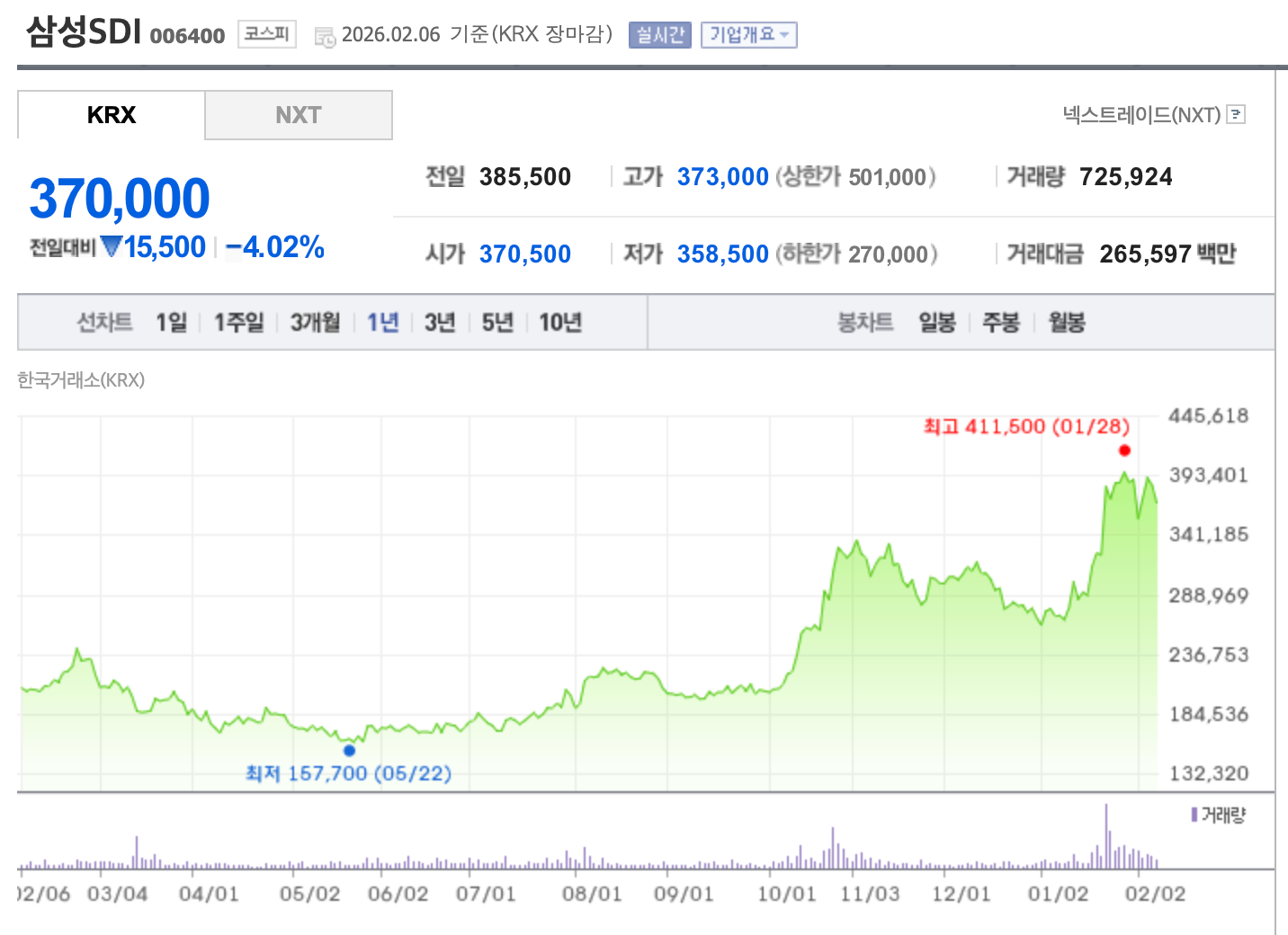Click the purple 거래량 legend marker
Image resolution: width=1288 pixels, height=935 pixels.
[1194, 815]
